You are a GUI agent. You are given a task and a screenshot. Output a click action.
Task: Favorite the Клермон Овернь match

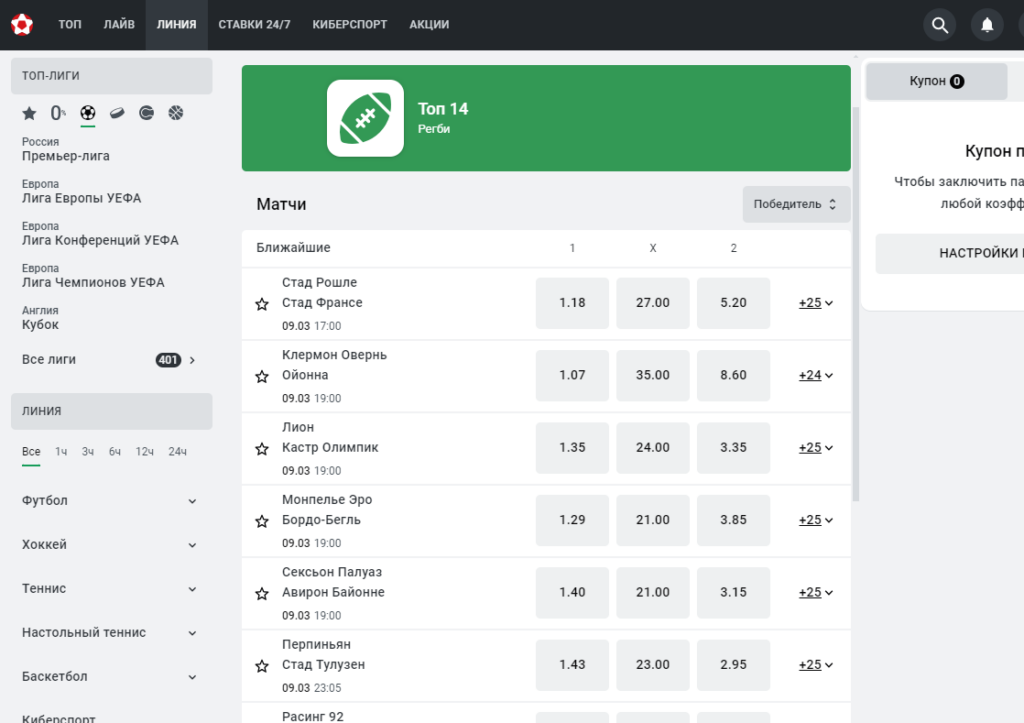(262, 376)
